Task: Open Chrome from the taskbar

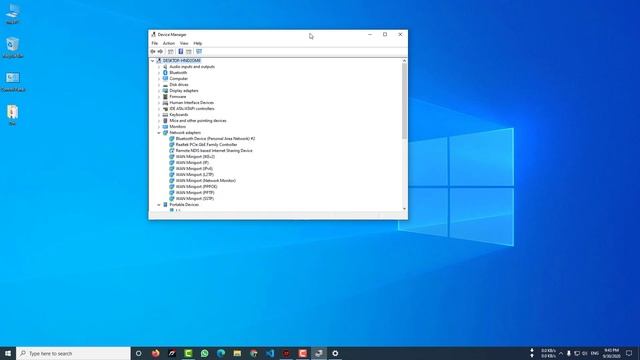Action: click(x=253, y=353)
